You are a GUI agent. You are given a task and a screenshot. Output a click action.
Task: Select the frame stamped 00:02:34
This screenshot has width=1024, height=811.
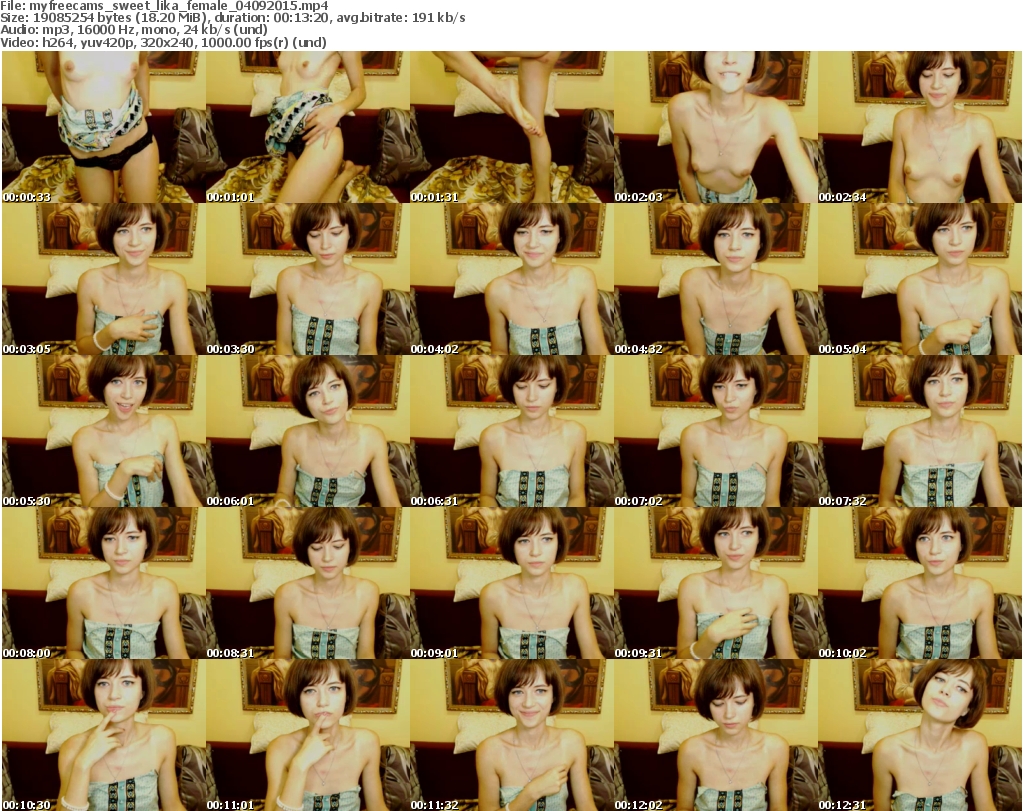pyautogui.click(x=920, y=127)
